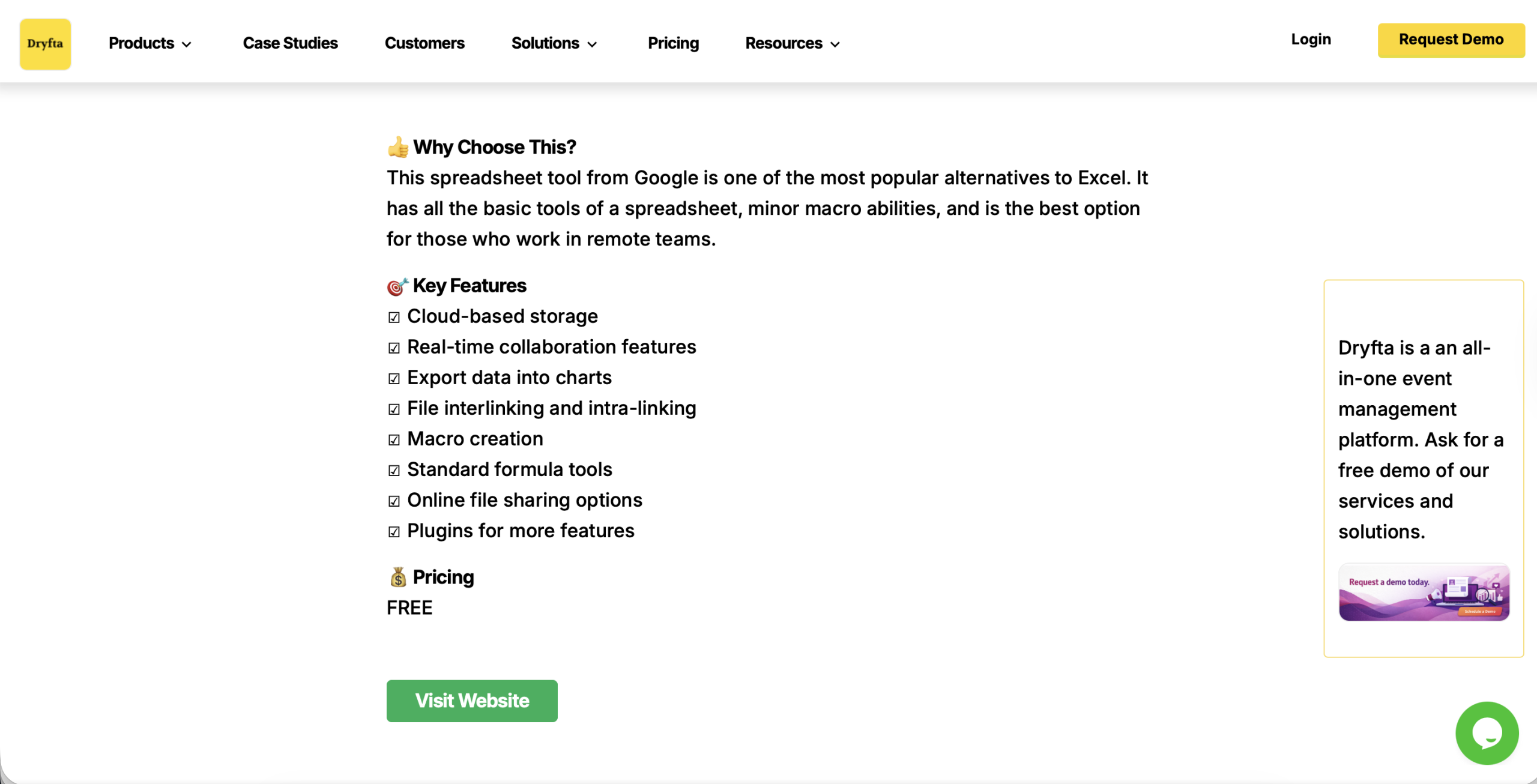Viewport: 1537px width, 784px height.
Task: Toggle the Macro creation checkbox
Action: 394,440
